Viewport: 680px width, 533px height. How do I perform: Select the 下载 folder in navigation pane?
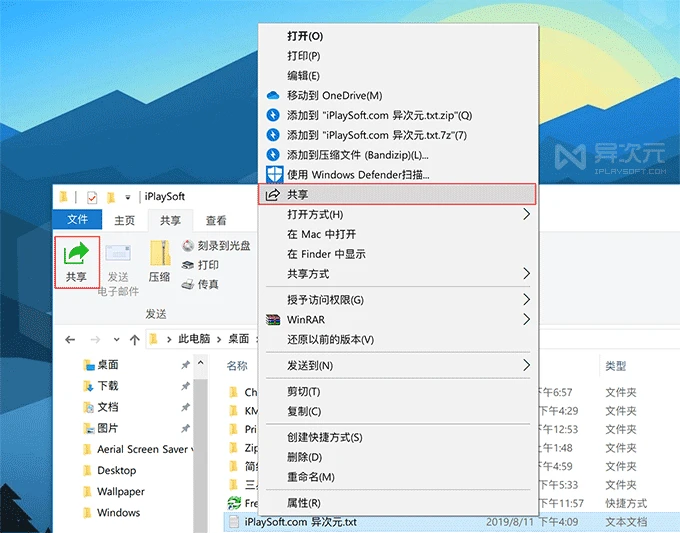pos(107,386)
